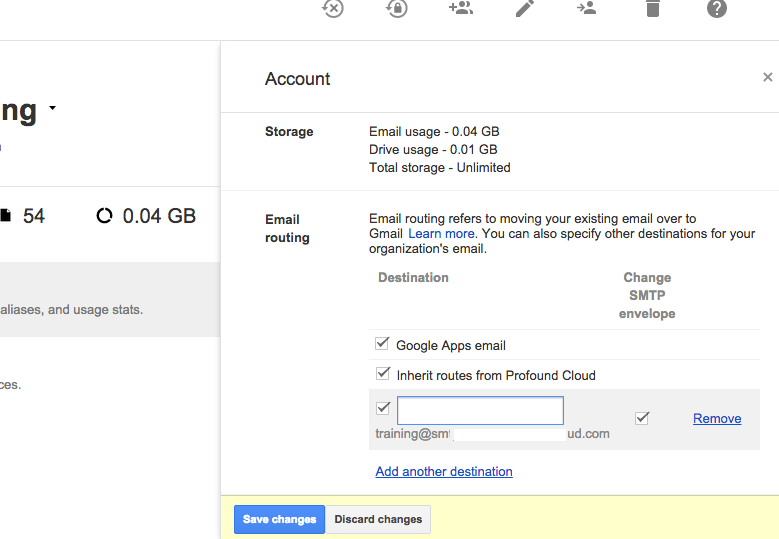The width and height of the screenshot is (779, 539).
Task: Click the Email routing section label
Action: (287, 229)
